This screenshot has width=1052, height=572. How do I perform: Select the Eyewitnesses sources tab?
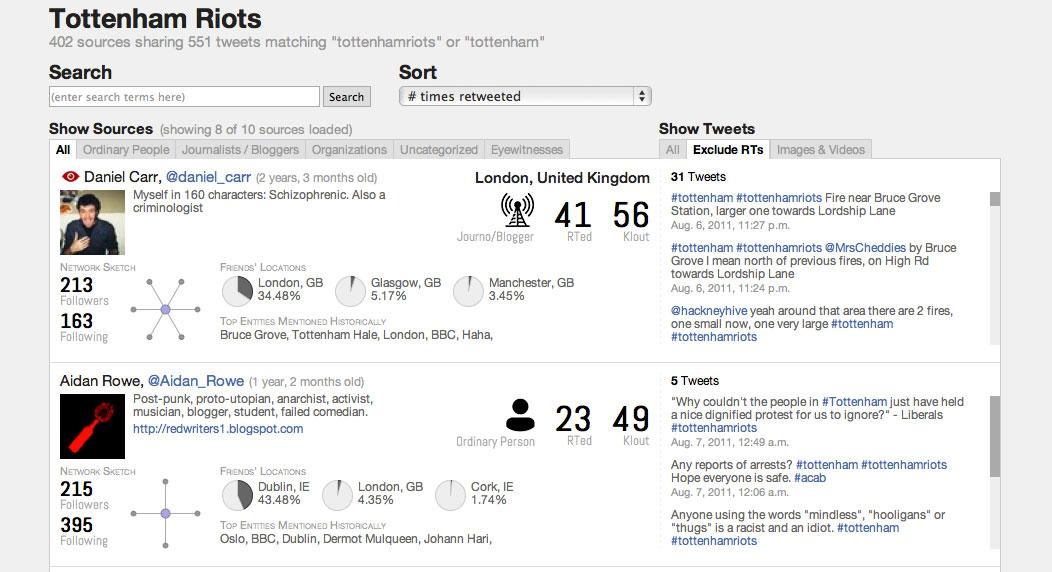(x=527, y=150)
